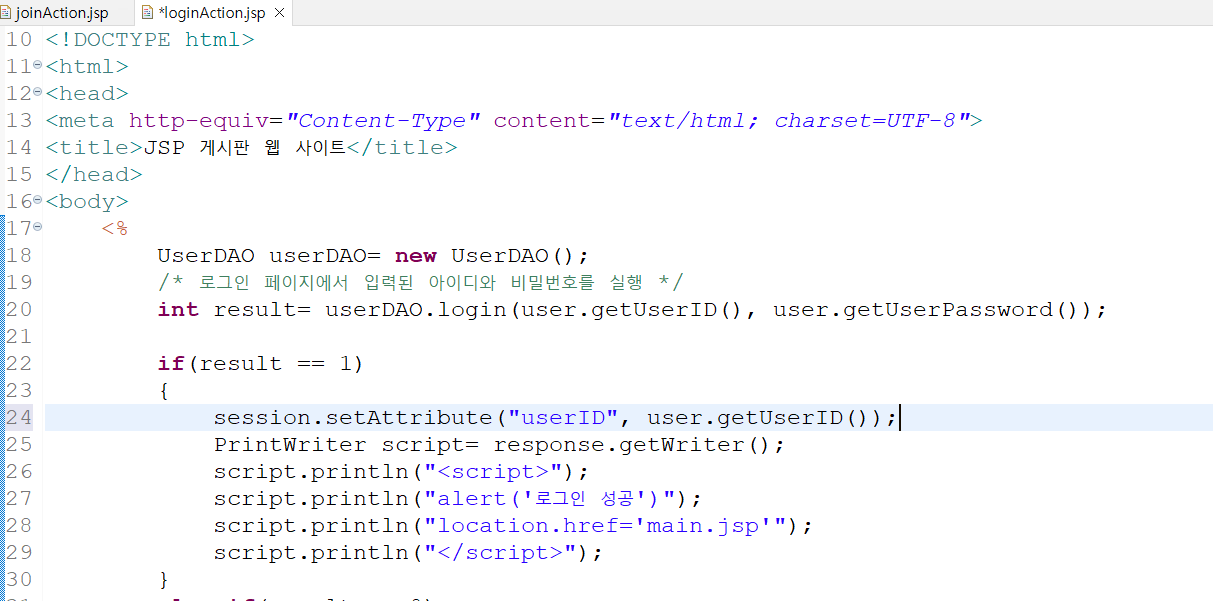Viewport: 1213px width, 601px height.
Task: Click the closing </title> tag
Action: pyautogui.click(x=402, y=148)
